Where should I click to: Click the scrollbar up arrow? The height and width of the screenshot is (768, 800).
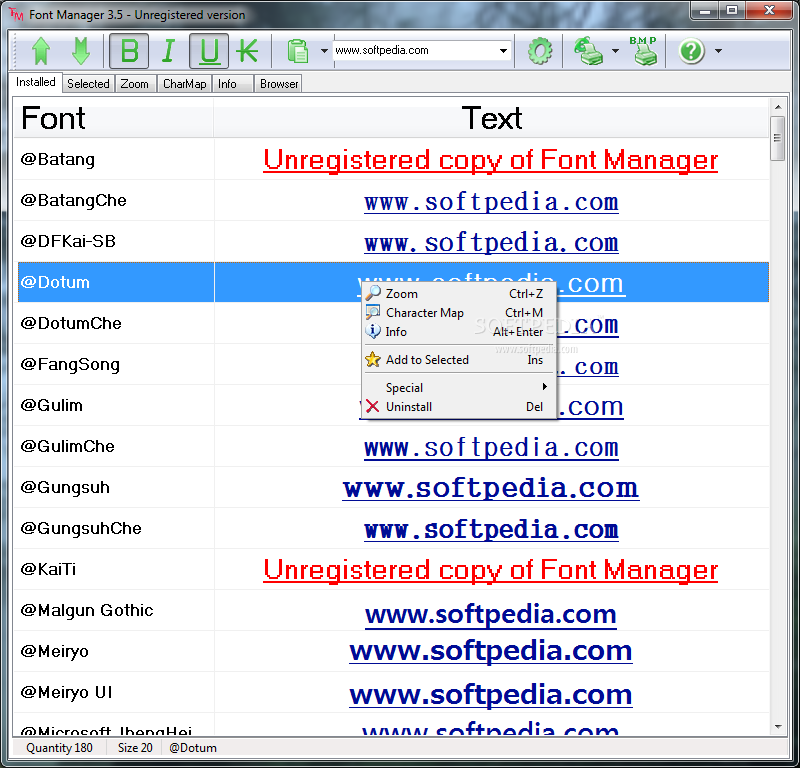coord(778,107)
